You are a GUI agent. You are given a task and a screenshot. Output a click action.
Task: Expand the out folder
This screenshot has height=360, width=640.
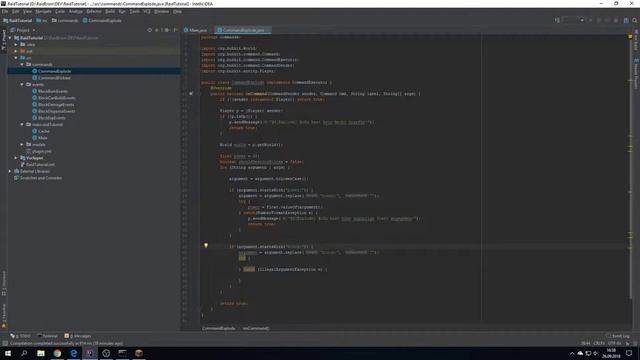point(16,51)
